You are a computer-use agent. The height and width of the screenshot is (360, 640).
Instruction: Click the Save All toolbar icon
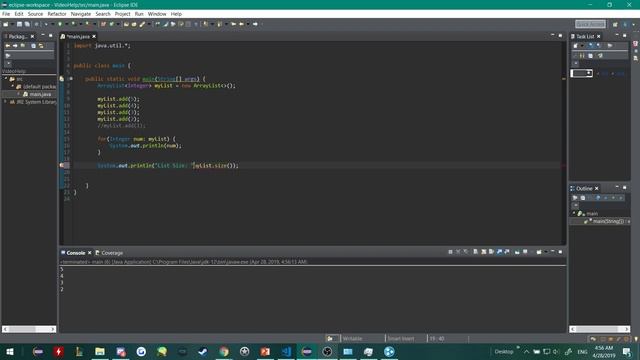[x=27, y=24]
